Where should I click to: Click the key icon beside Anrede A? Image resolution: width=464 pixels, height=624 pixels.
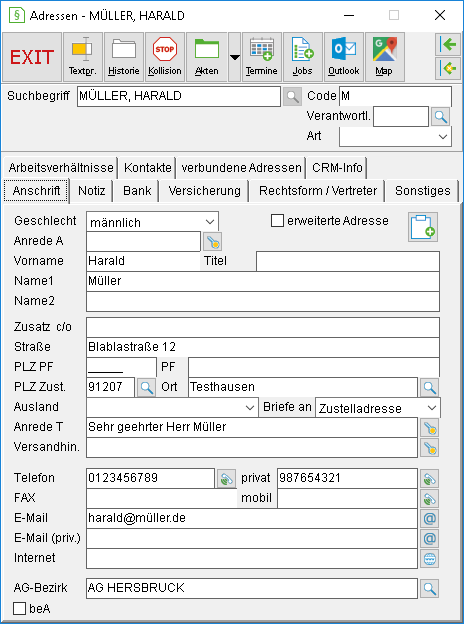pos(213,242)
